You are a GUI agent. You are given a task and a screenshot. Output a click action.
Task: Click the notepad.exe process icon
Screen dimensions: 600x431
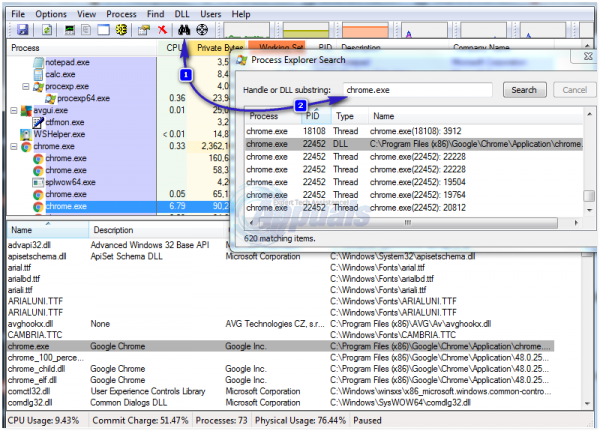(39, 62)
